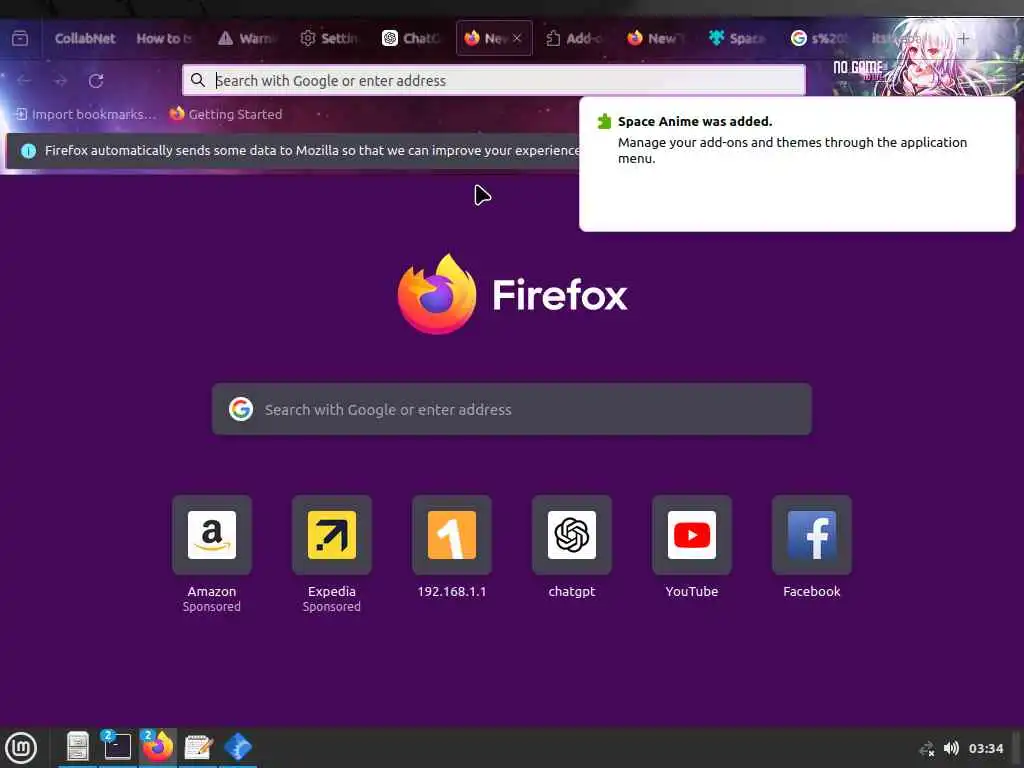Screen dimensions: 1024x768
Task: Switch to the ChatGPT tab
Action: click(x=410, y=39)
